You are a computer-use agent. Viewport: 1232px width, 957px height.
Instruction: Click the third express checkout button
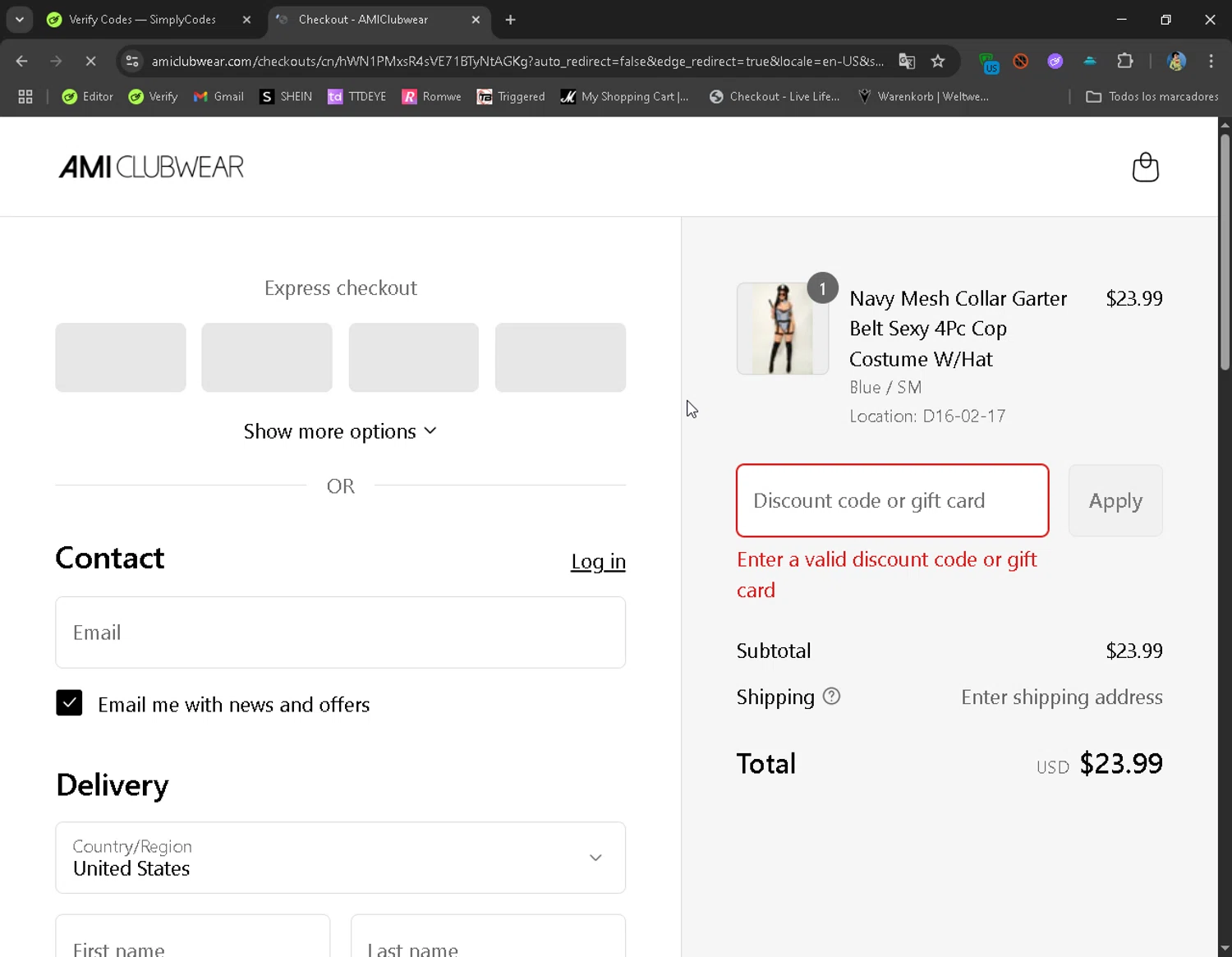(414, 357)
